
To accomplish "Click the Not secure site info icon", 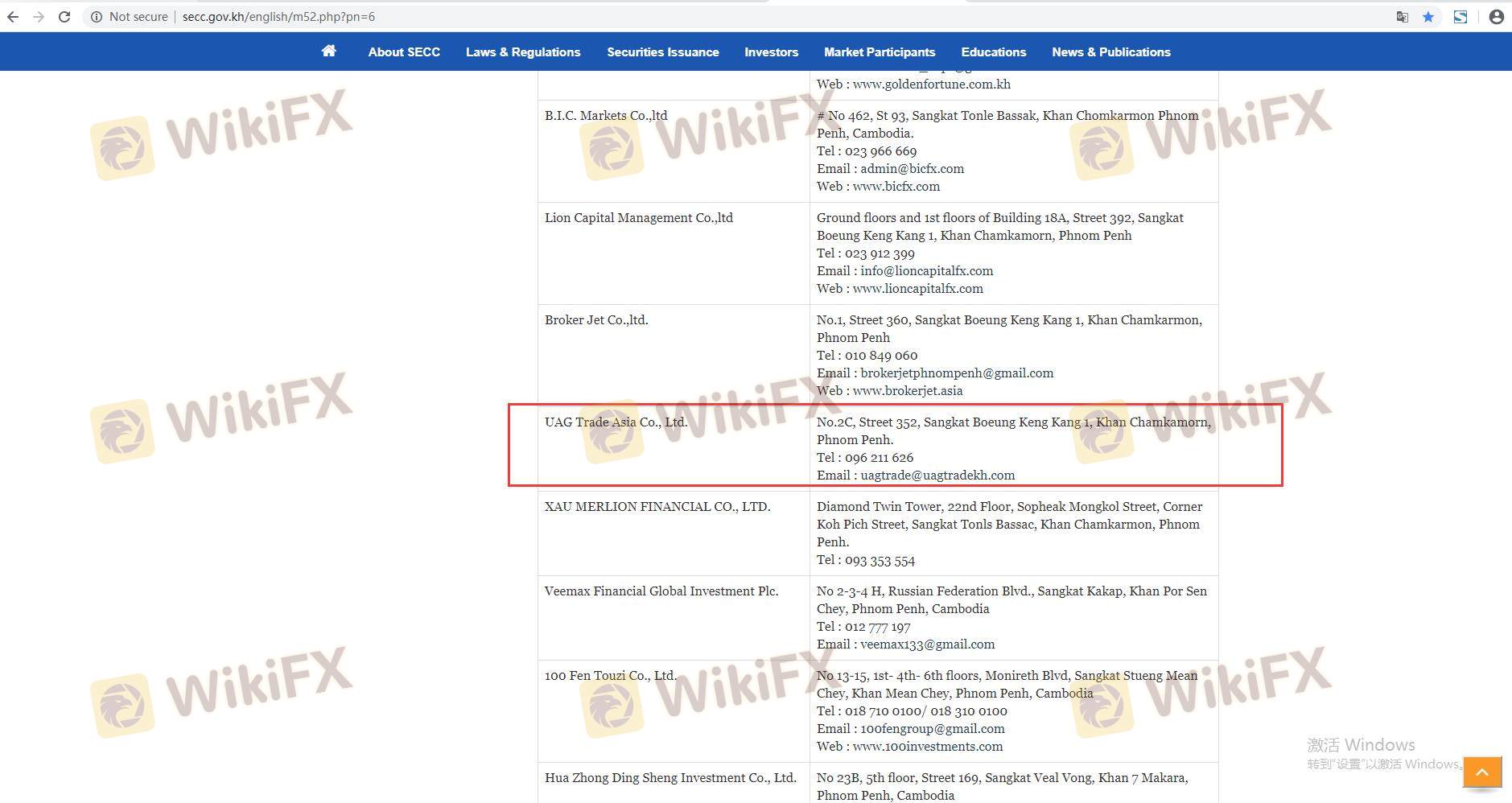I will pos(97,17).
